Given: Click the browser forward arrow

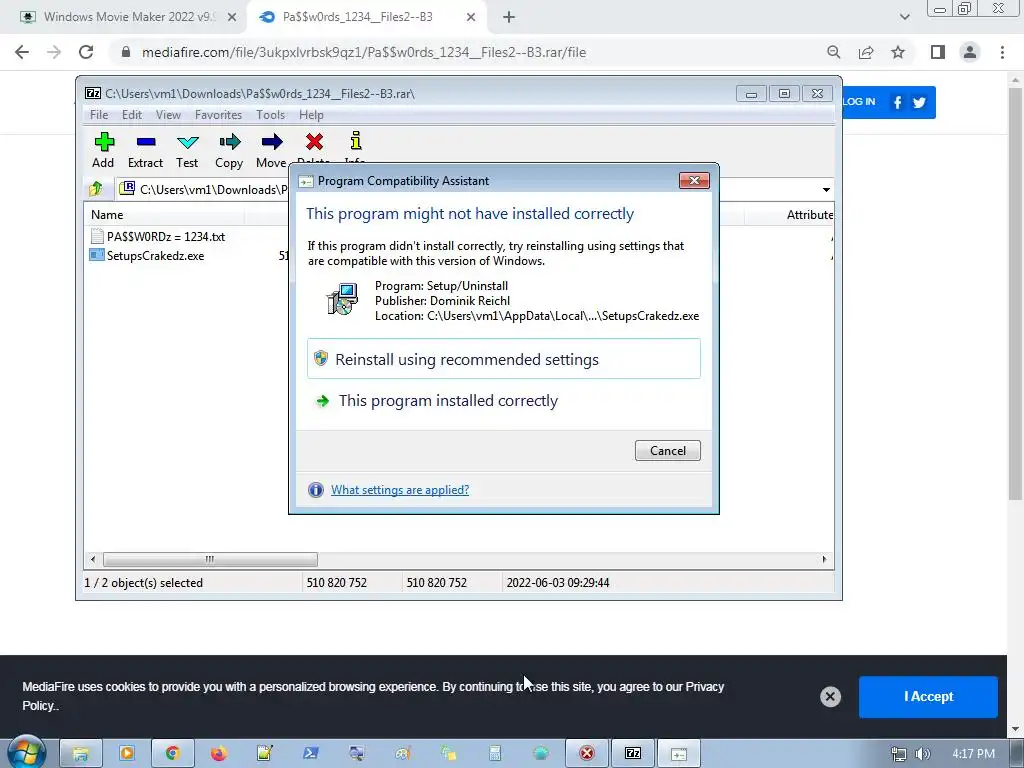Looking at the screenshot, I should (54, 52).
